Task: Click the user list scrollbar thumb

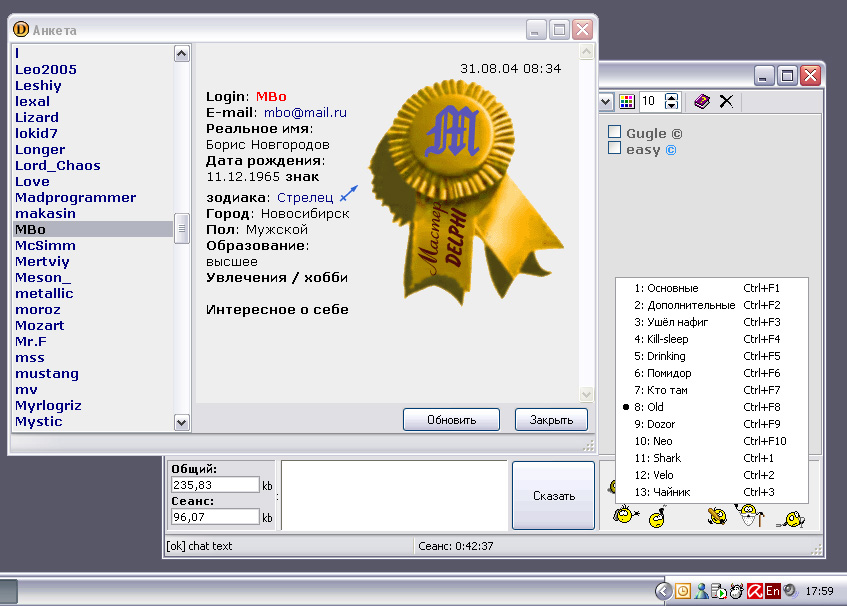Action: click(182, 228)
